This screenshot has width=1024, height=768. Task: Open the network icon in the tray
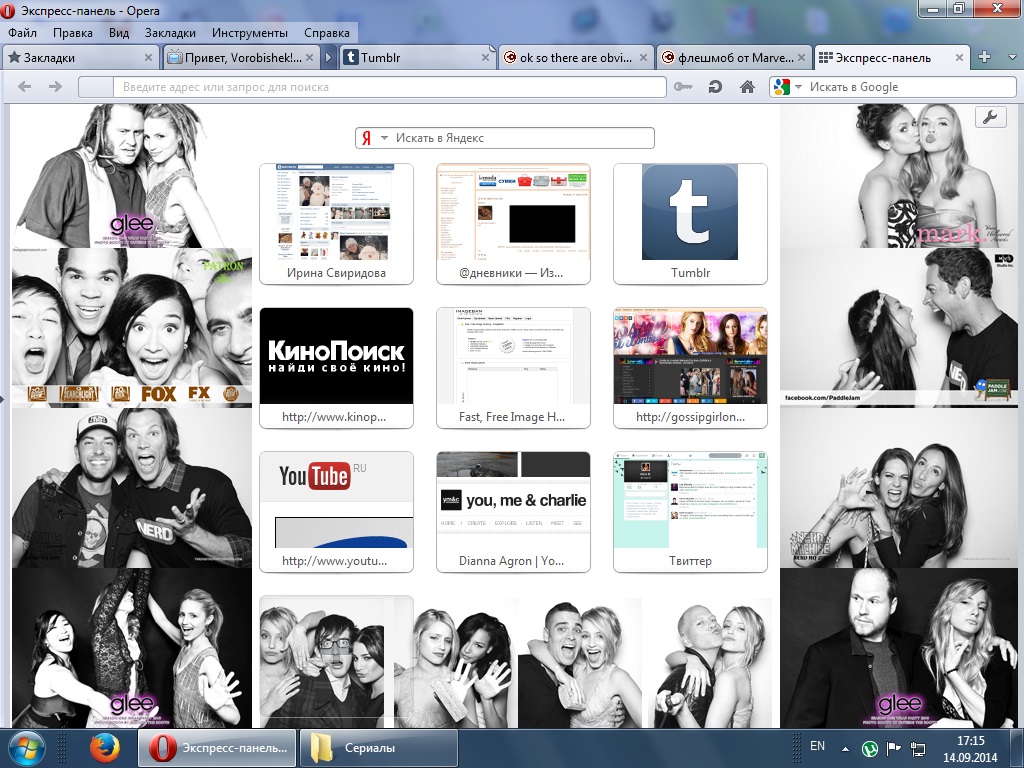click(x=918, y=748)
